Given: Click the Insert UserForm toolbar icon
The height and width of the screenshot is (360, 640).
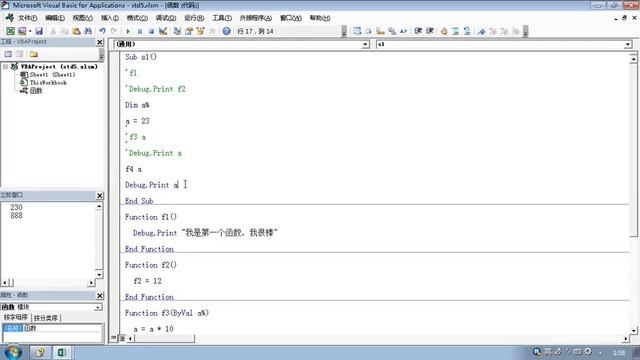Looking at the screenshot, I should coord(22,31).
